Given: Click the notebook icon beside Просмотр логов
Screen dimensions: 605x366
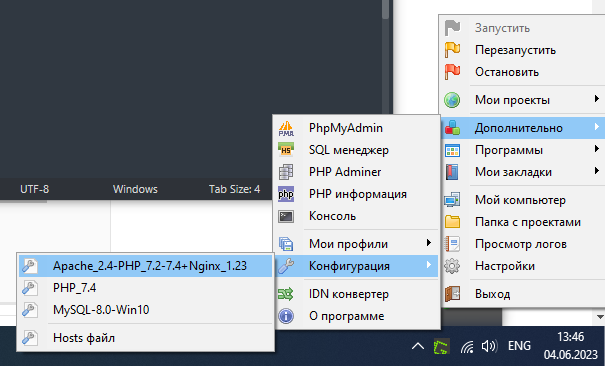Looking at the screenshot, I should pos(452,244).
